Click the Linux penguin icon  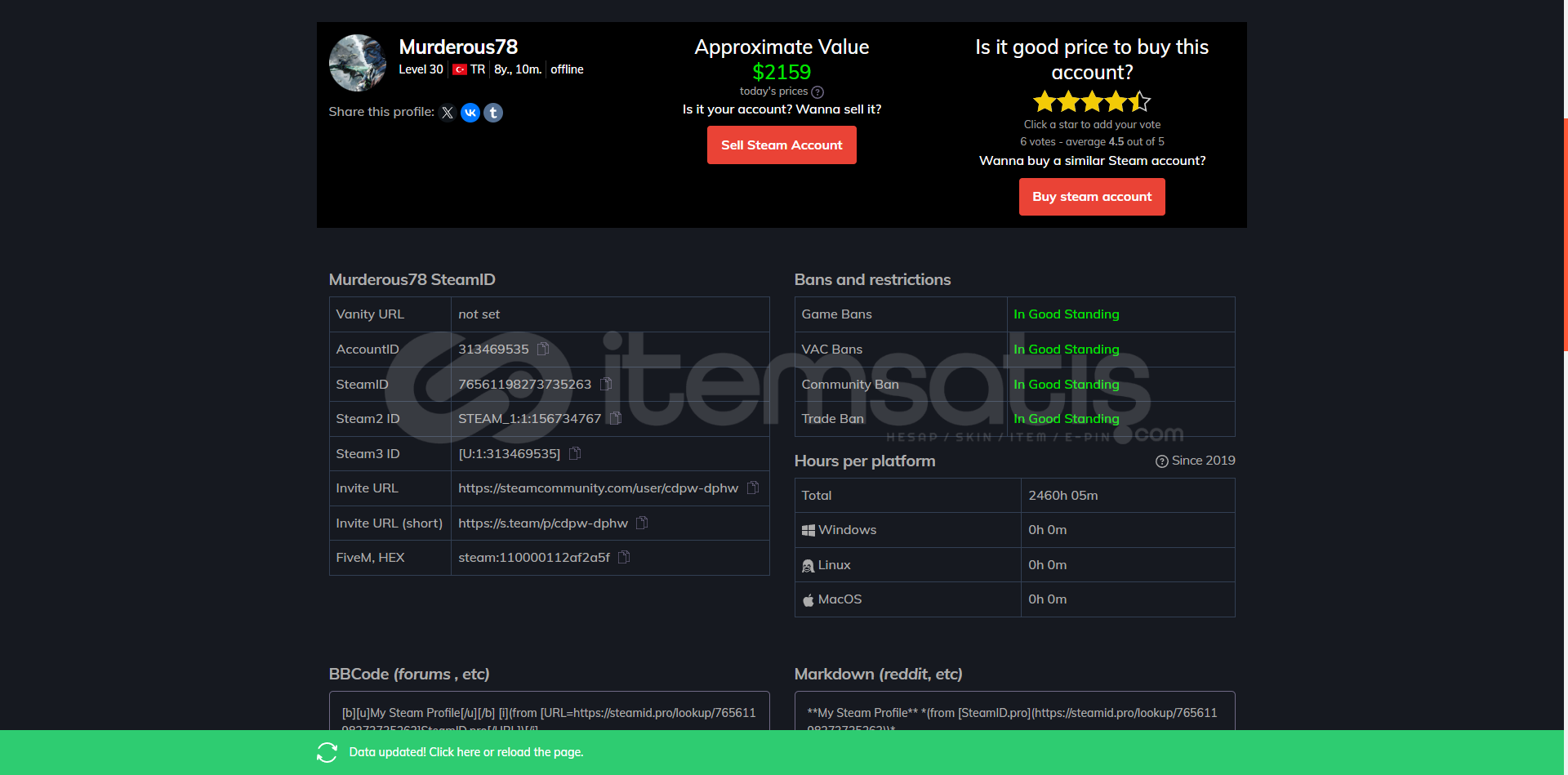[x=808, y=565]
